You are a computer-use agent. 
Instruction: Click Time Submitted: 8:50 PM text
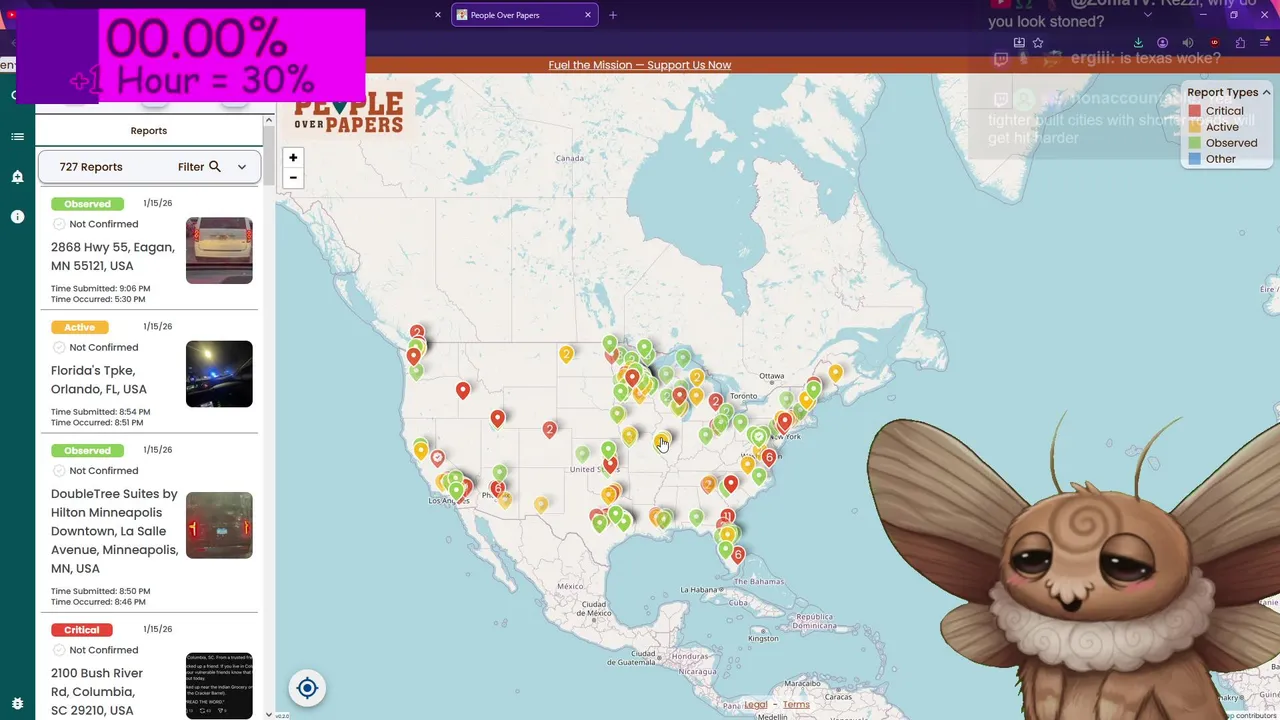(100, 591)
